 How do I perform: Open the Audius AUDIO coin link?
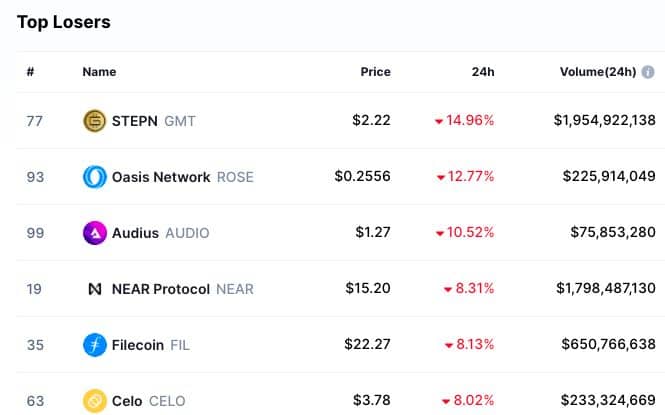[160, 233]
